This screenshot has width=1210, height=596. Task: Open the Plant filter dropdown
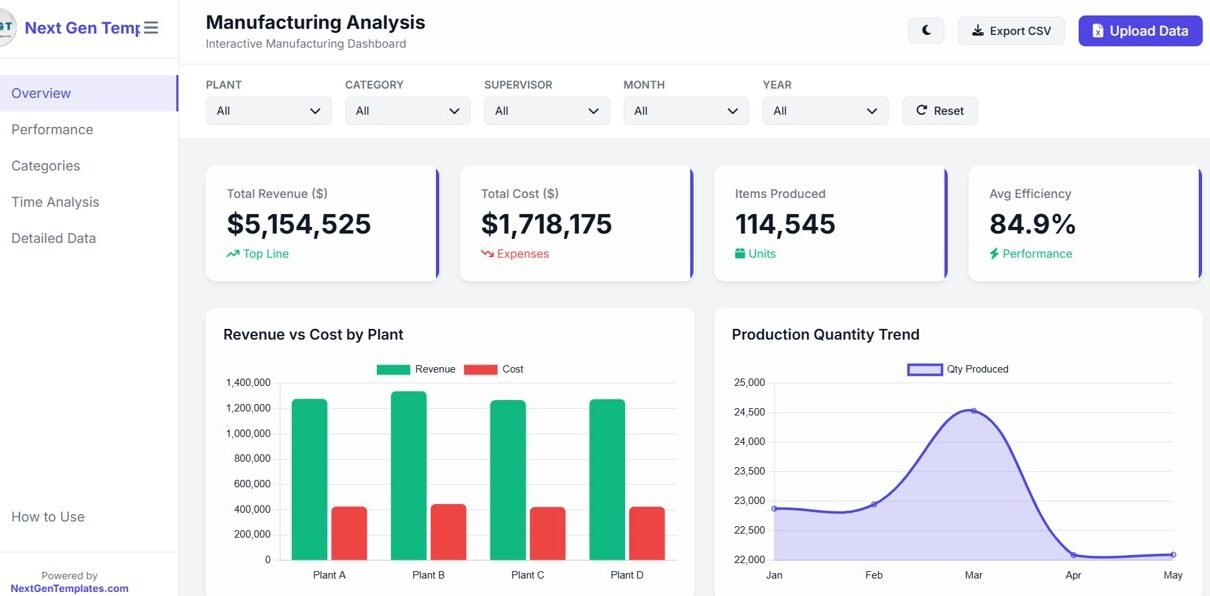click(x=268, y=111)
